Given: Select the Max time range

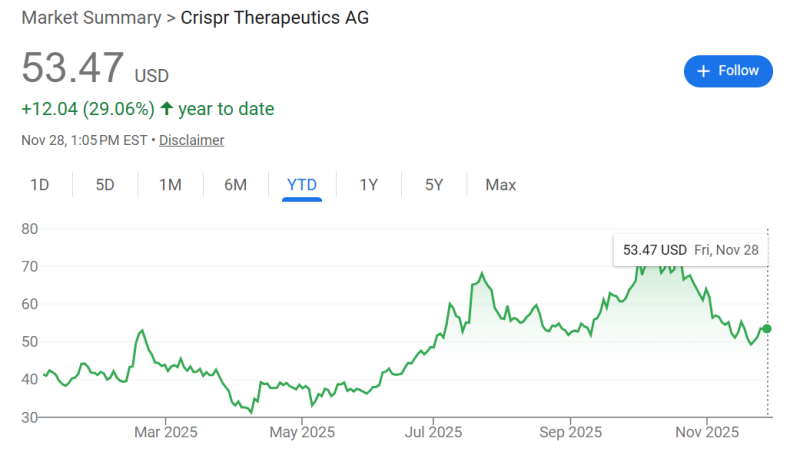Looking at the screenshot, I should [x=501, y=184].
